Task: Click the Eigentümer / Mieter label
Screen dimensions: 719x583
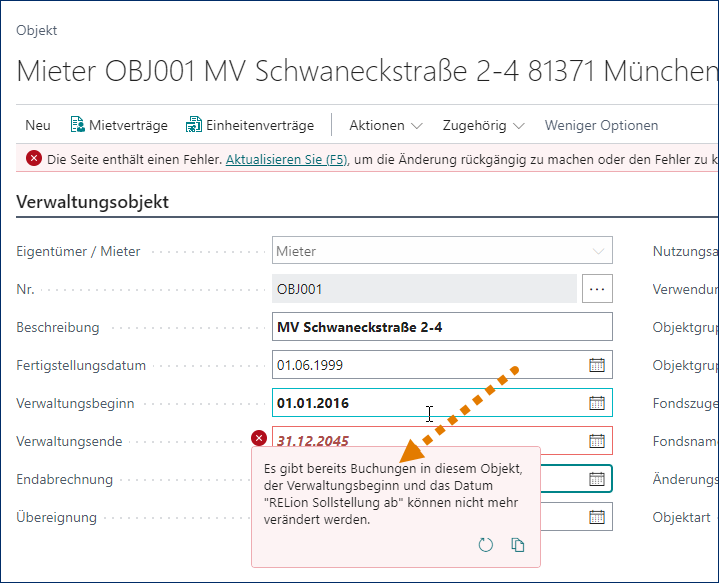Action: (x=78, y=251)
